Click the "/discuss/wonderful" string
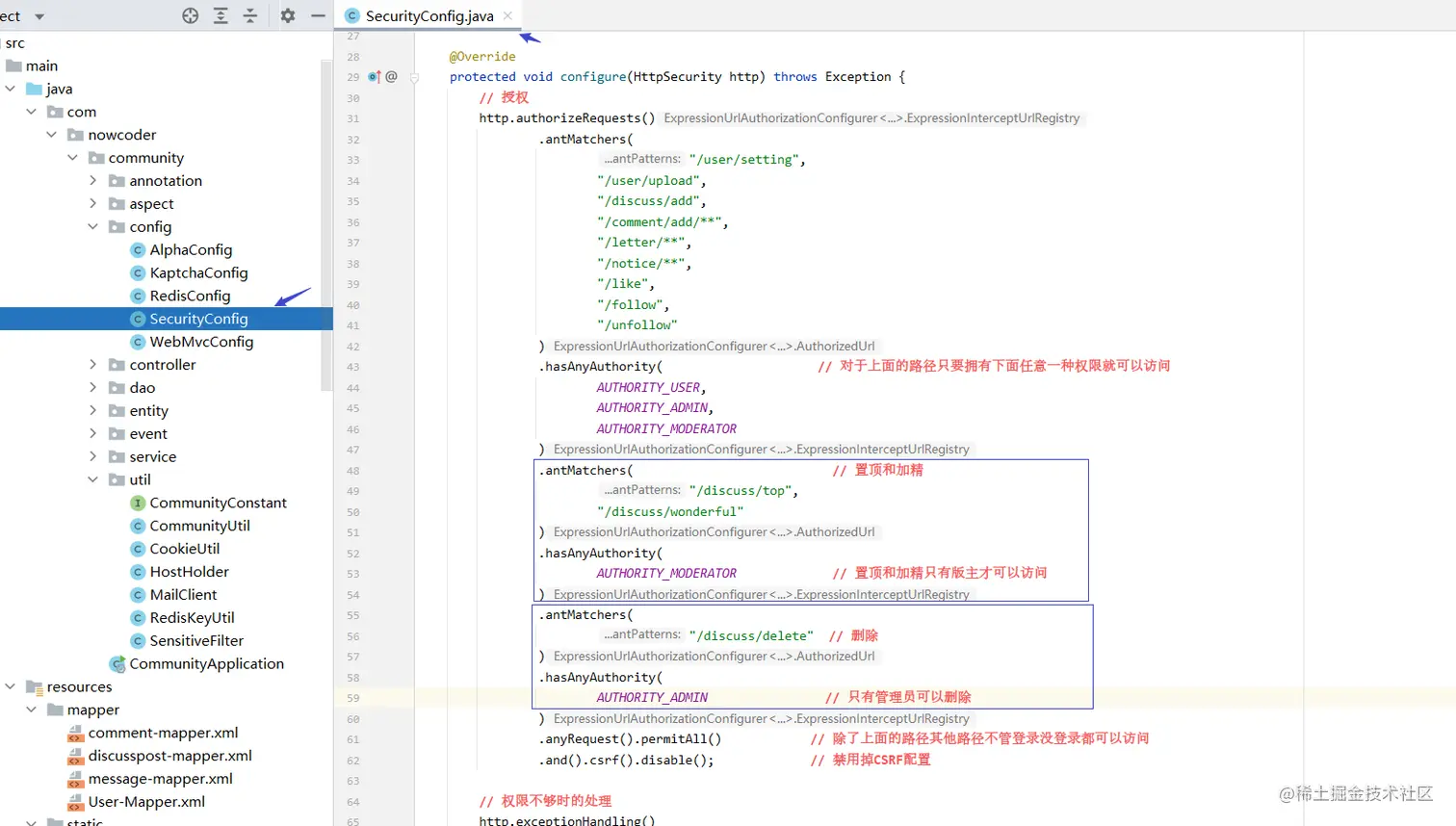 670,512
